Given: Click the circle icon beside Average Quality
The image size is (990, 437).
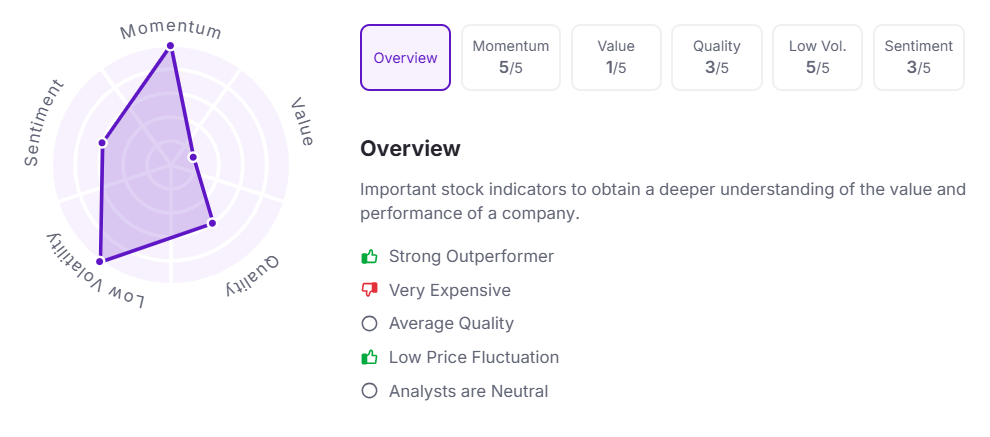Looking at the screenshot, I should click(x=370, y=324).
